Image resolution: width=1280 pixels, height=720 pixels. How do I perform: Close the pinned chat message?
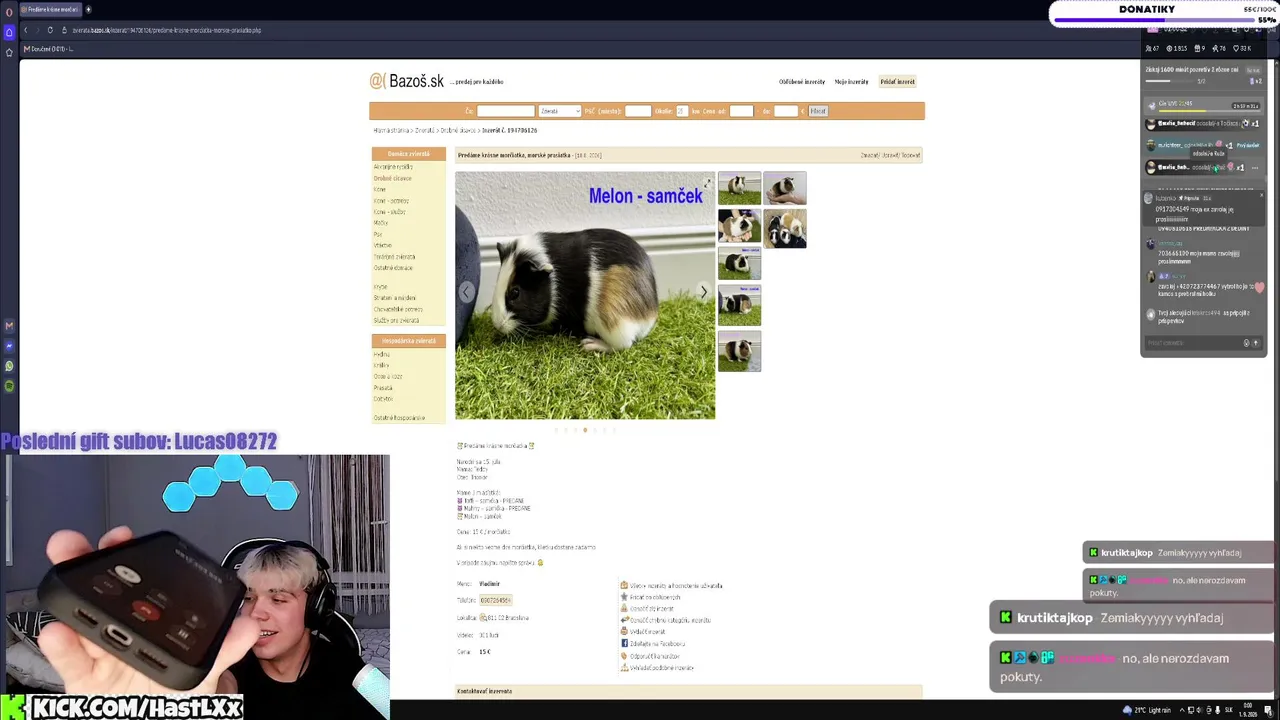[1261, 196]
